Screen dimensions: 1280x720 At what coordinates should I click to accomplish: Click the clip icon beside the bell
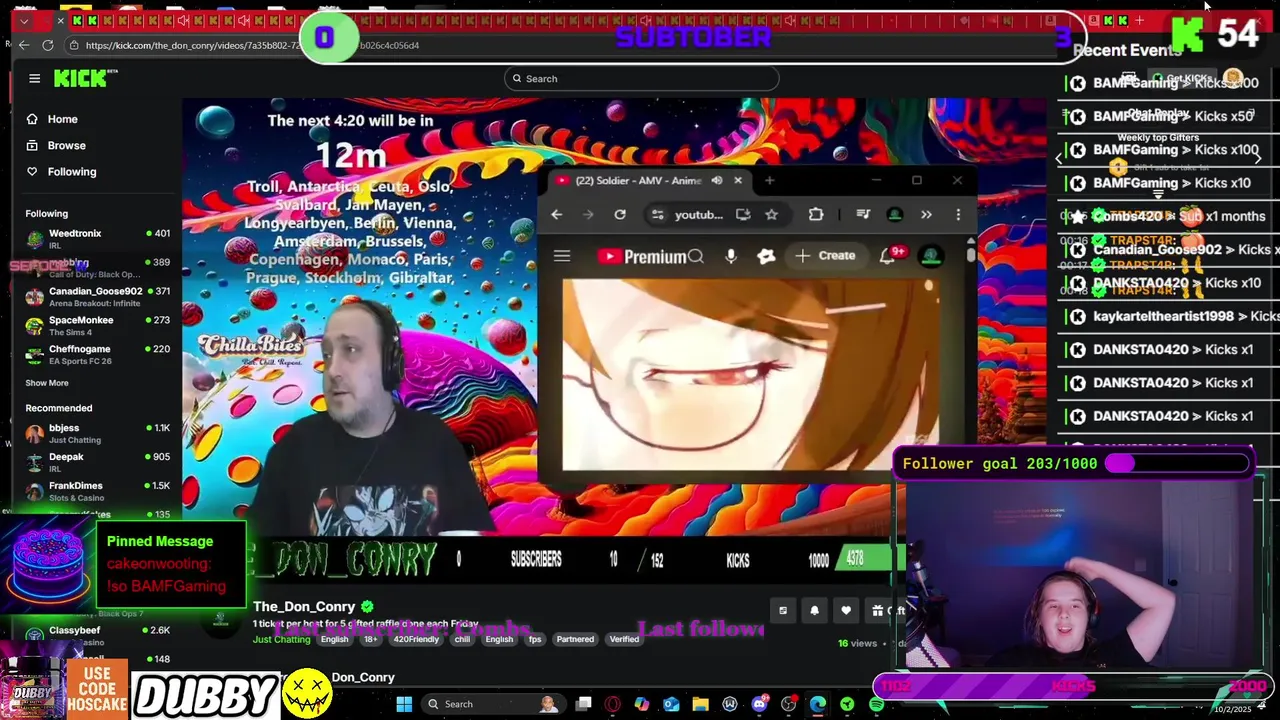click(783, 610)
